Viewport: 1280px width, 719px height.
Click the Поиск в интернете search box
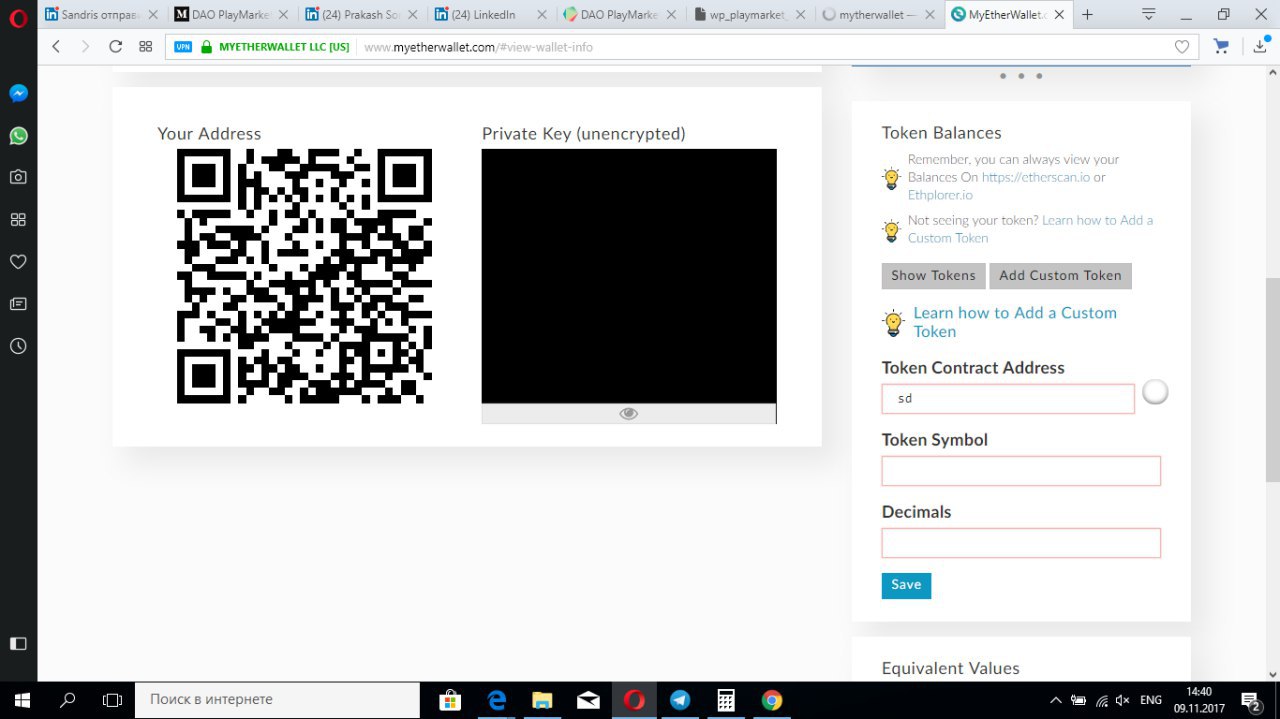pos(277,700)
